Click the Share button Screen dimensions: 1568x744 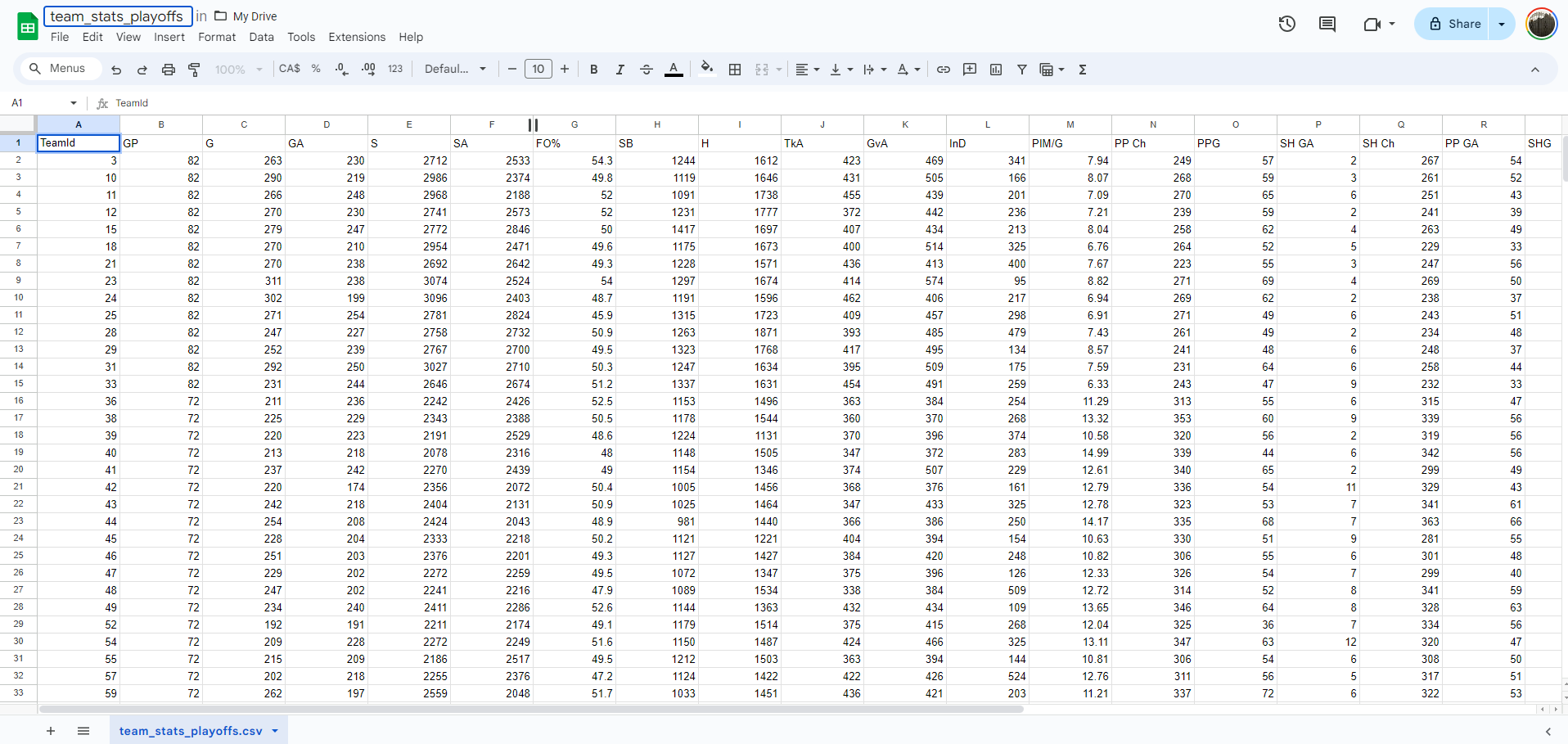tap(1454, 24)
